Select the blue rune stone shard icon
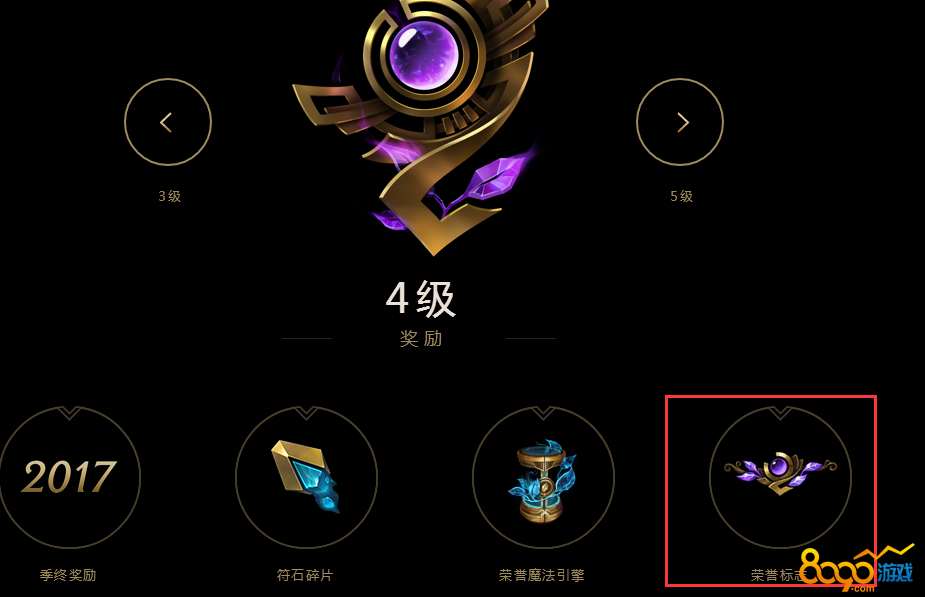 coord(306,477)
